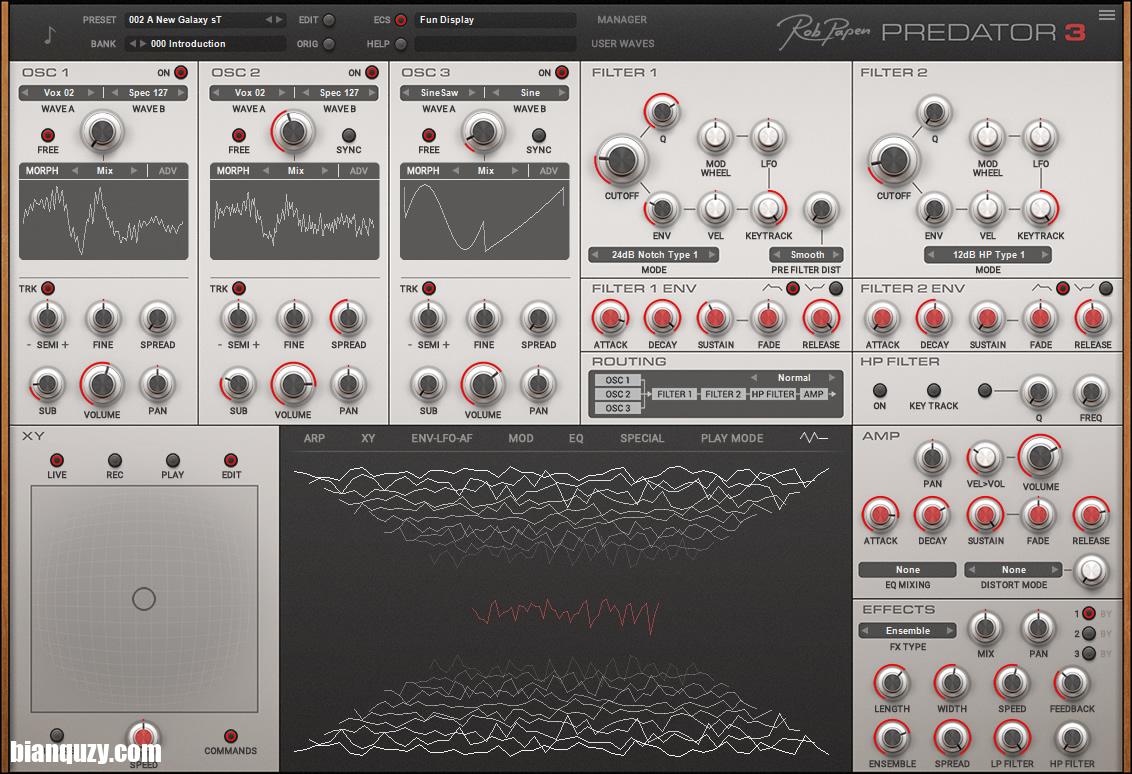The image size is (1132, 774).
Task: Toggle OSC 3 ON button
Action: point(562,72)
